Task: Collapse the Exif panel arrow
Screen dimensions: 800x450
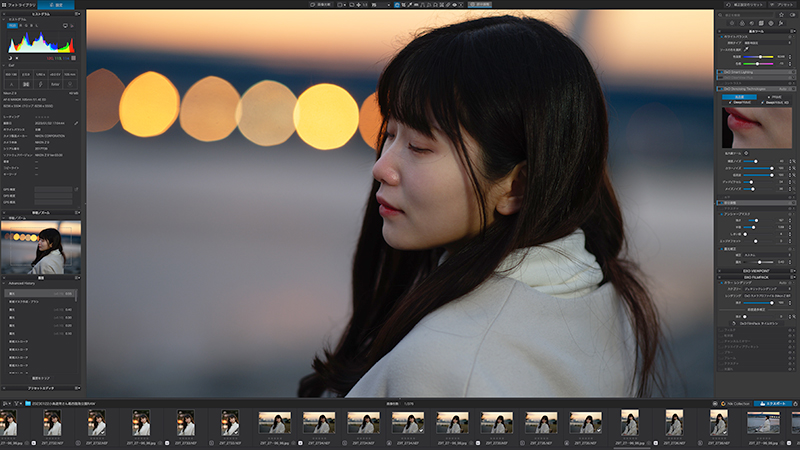Action: click(4, 65)
